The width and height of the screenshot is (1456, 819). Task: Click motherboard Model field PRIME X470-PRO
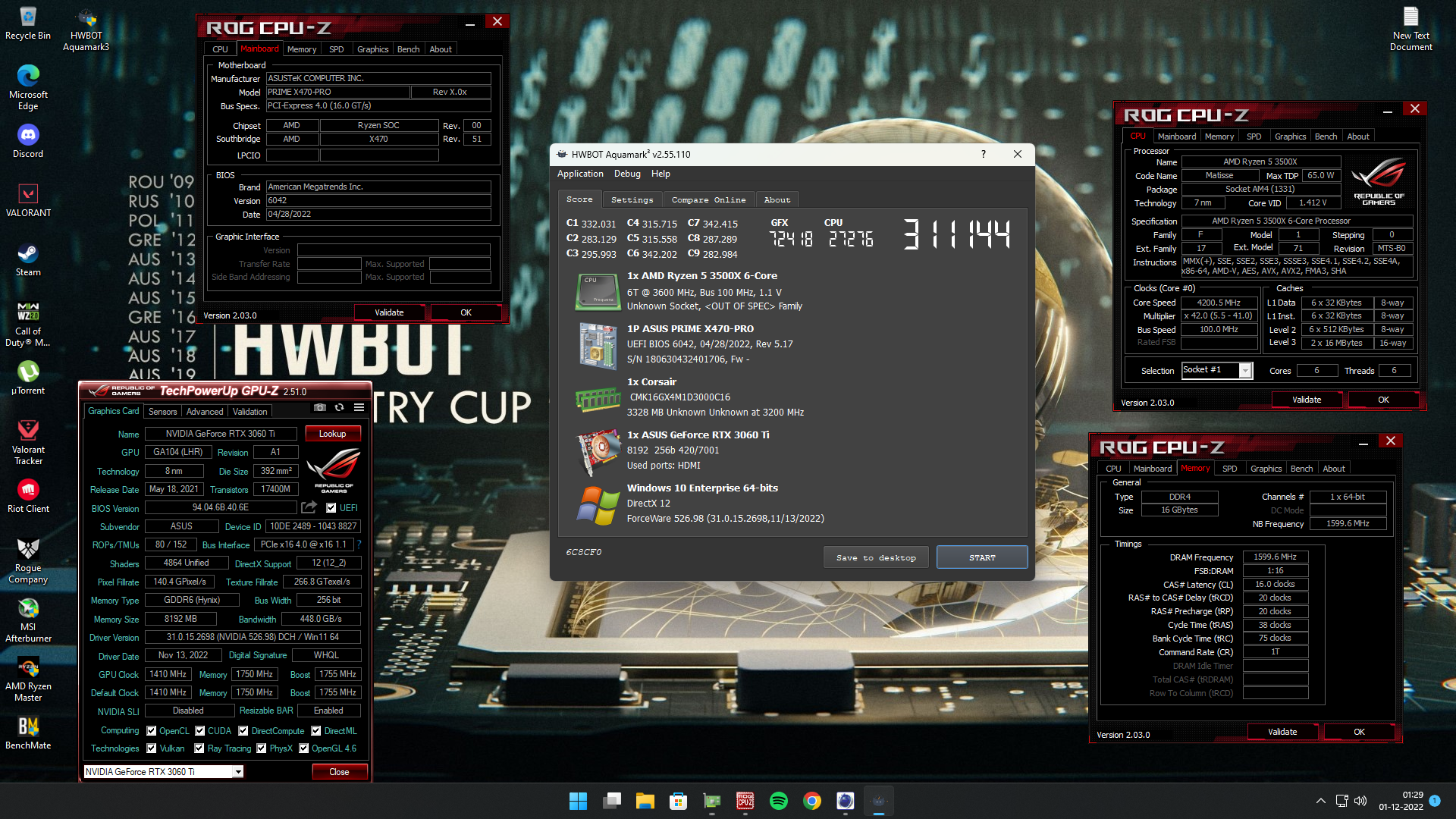(x=337, y=92)
